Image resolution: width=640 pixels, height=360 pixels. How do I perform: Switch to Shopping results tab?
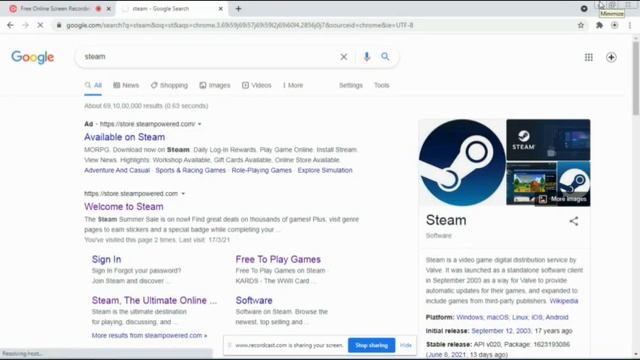tap(169, 85)
